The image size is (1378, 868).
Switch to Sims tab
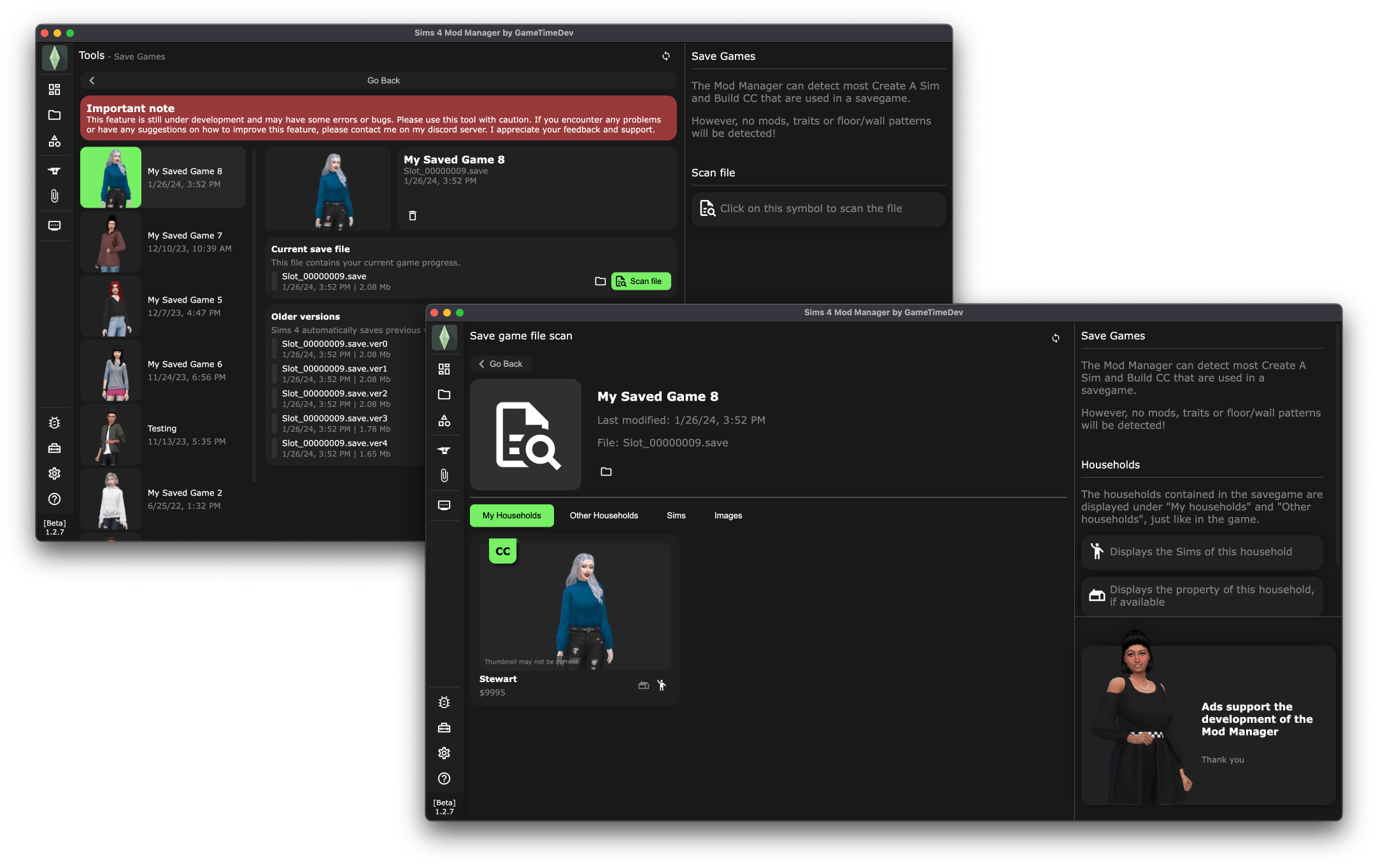click(676, 515)
